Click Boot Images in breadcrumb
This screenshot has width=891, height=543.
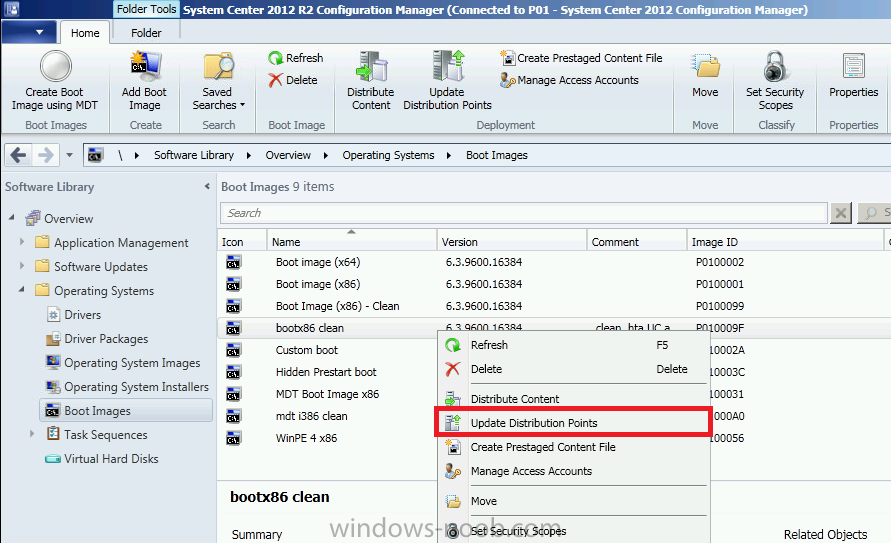coord(497,155)
